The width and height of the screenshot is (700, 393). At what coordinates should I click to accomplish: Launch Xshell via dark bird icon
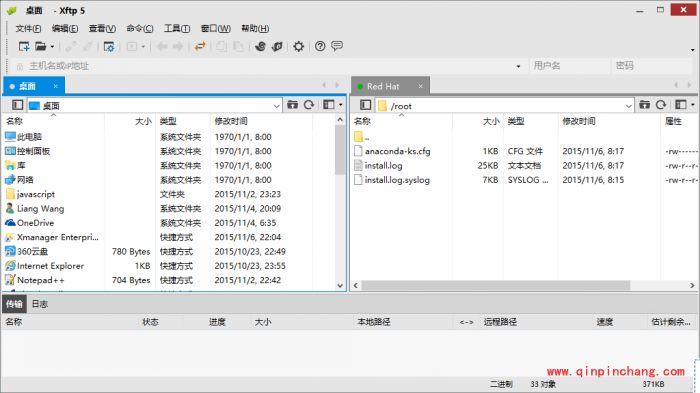click(x=260, y=46)
